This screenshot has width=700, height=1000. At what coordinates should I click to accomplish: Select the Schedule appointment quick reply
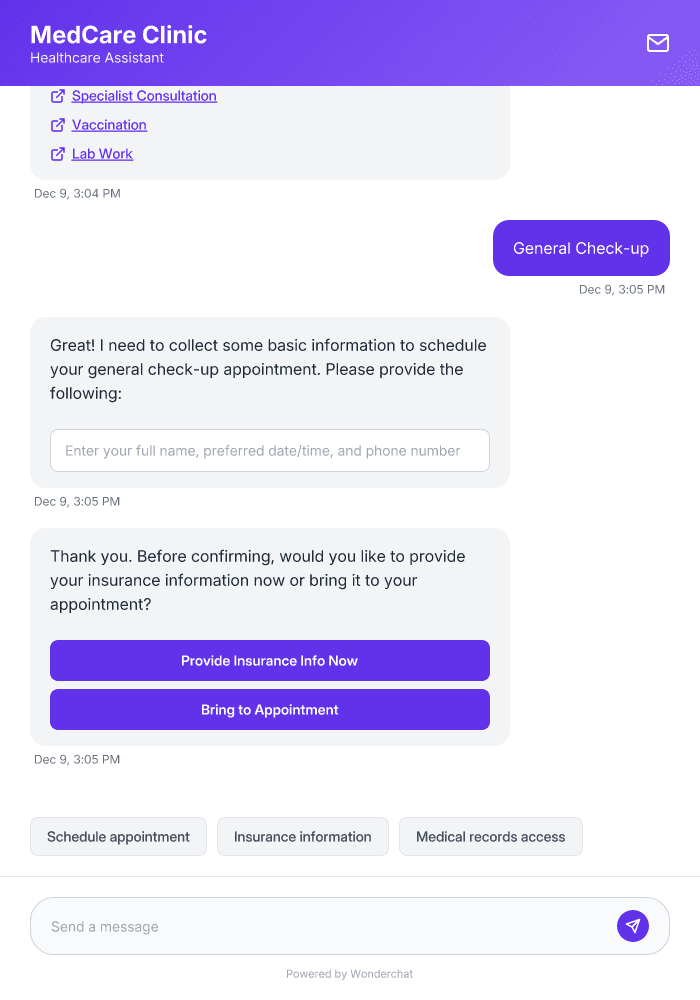coord(118,836)
